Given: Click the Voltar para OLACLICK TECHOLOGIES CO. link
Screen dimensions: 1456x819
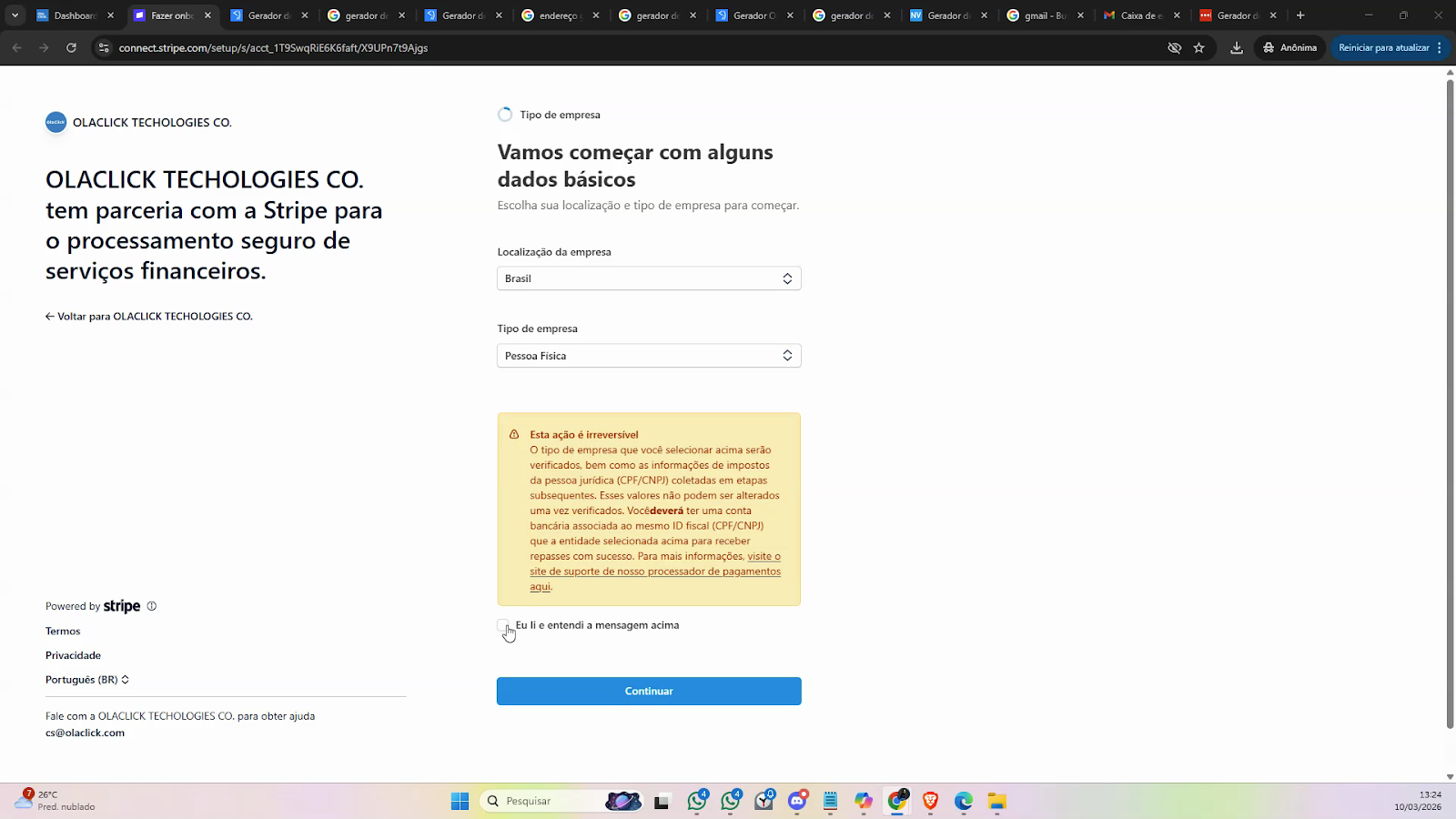Looking at the screenshot, I should [149, 317].
